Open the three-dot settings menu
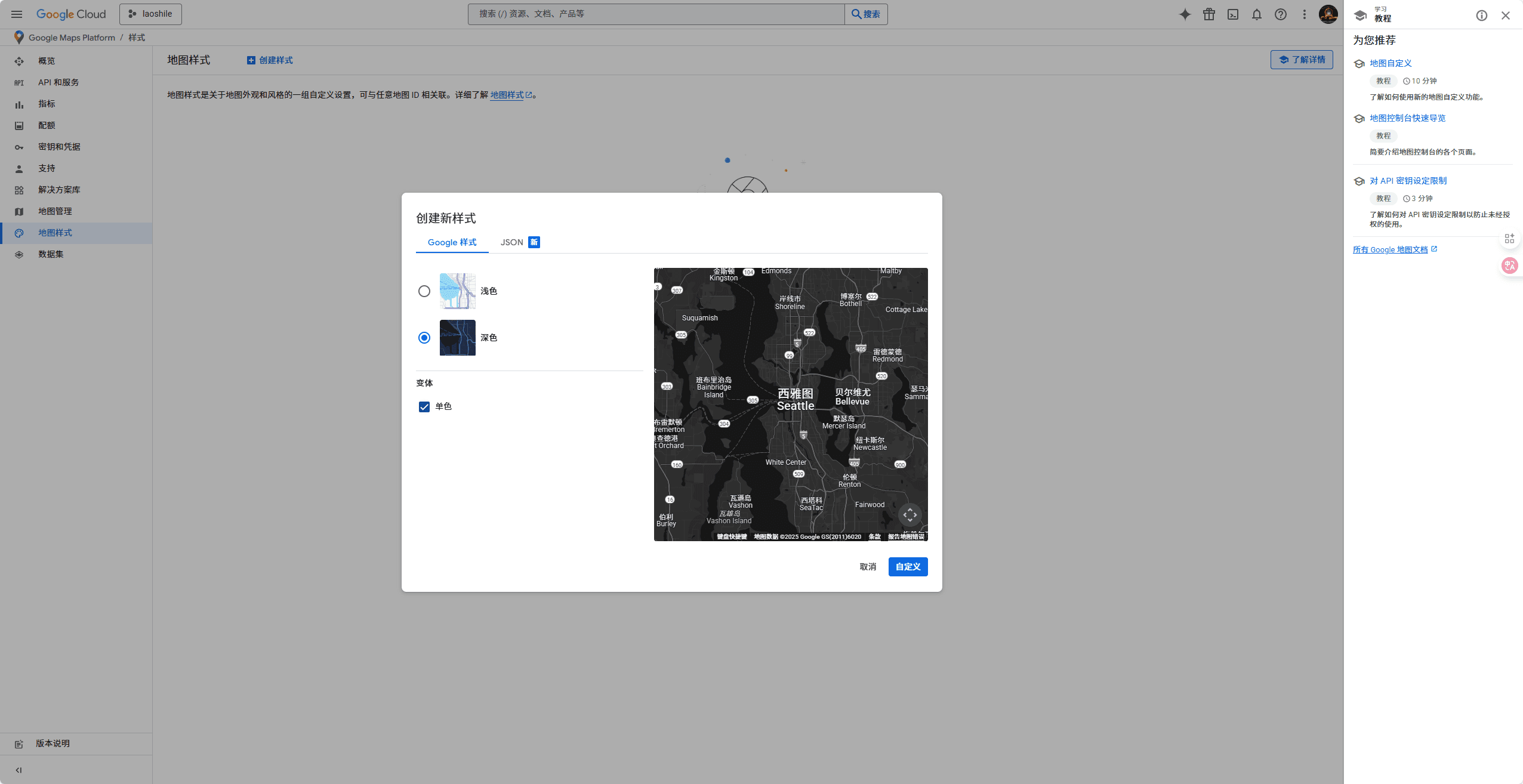Image resolution: width=1523 pixels, height=784 pixels. click(1305, 14)
